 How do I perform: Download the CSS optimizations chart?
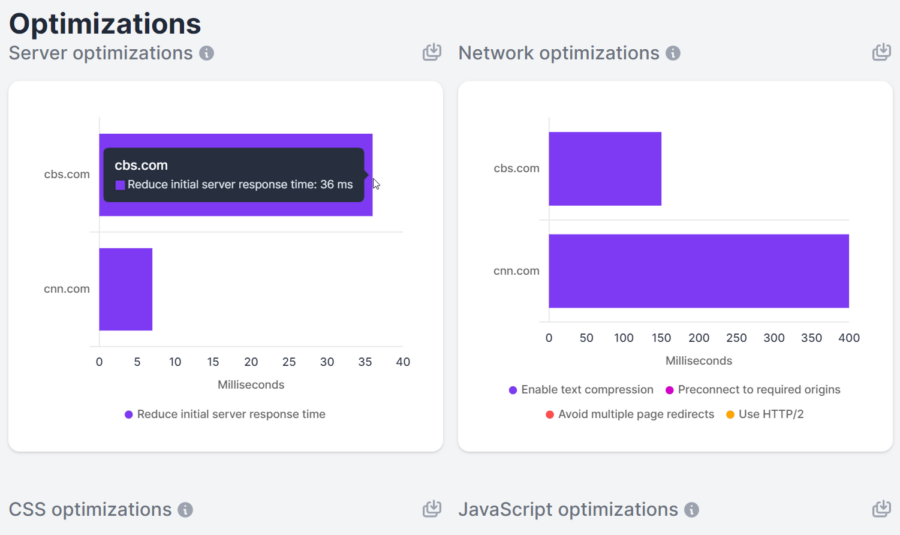point(432,509)
